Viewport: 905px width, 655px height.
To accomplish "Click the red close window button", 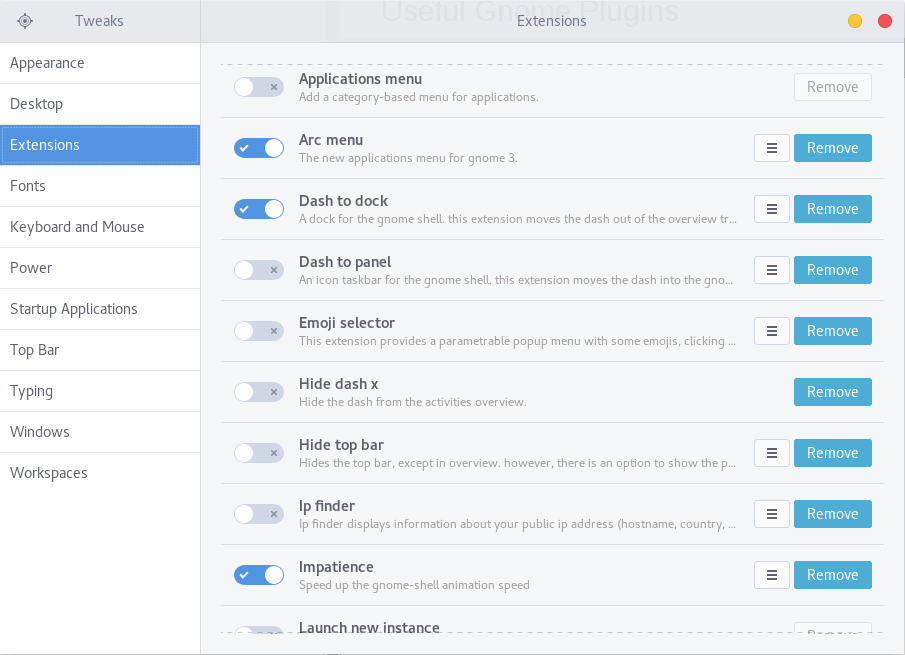I will tap(885, 21).
